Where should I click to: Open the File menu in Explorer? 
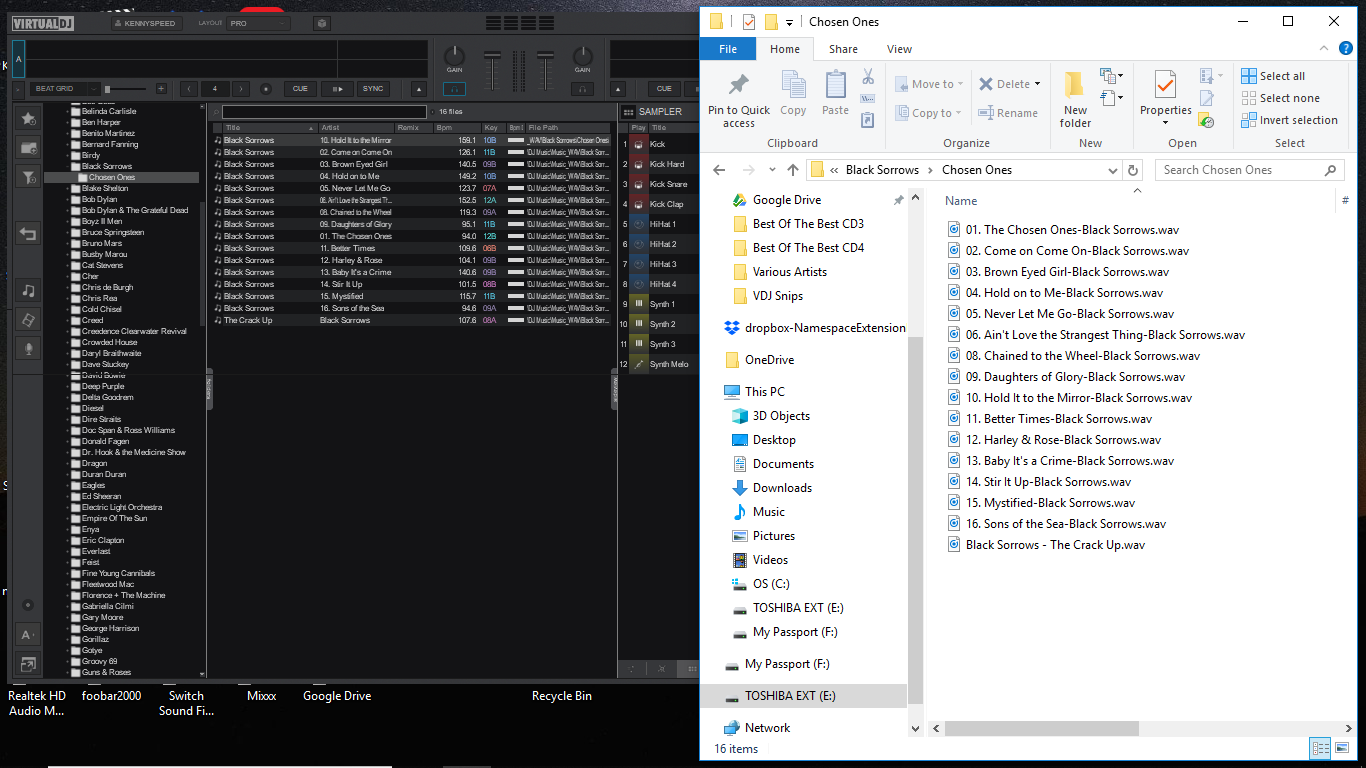728,49
